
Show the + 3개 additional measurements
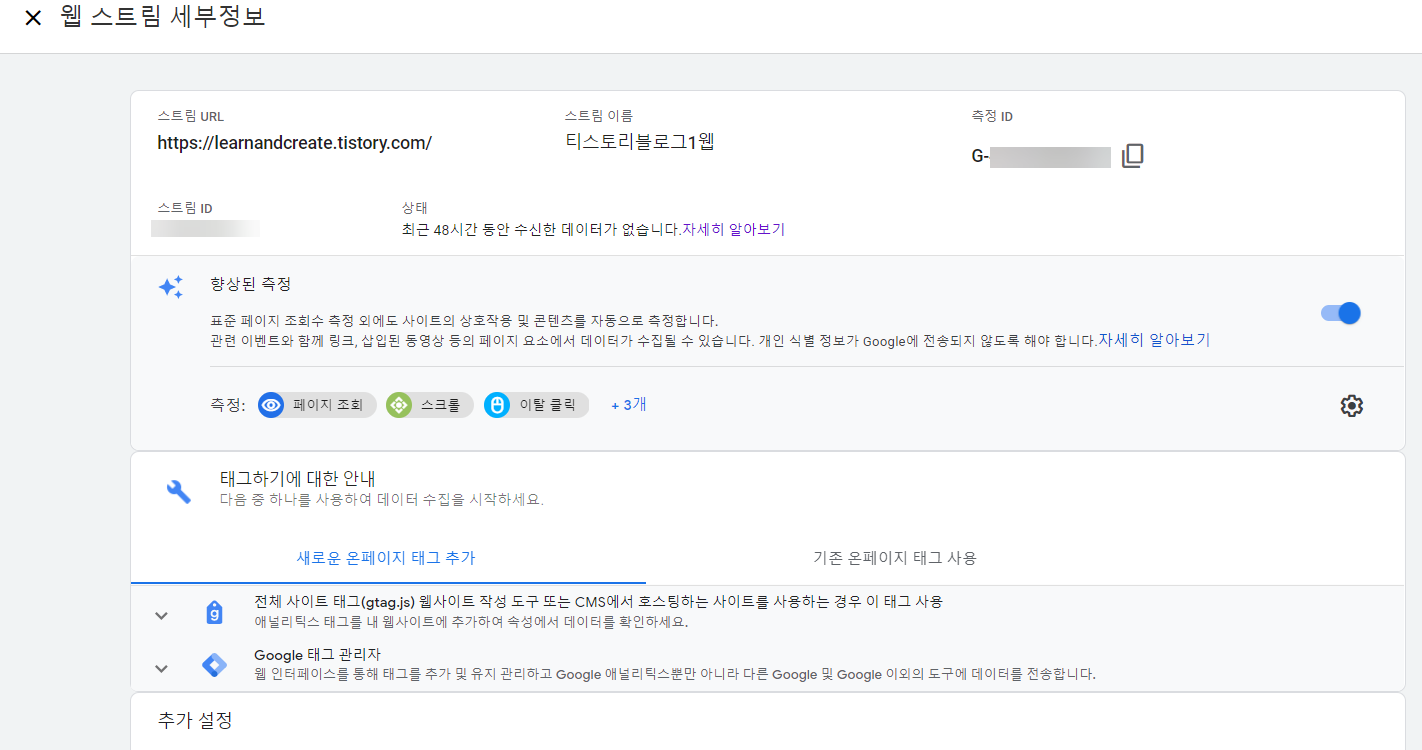tap(629, 405)
